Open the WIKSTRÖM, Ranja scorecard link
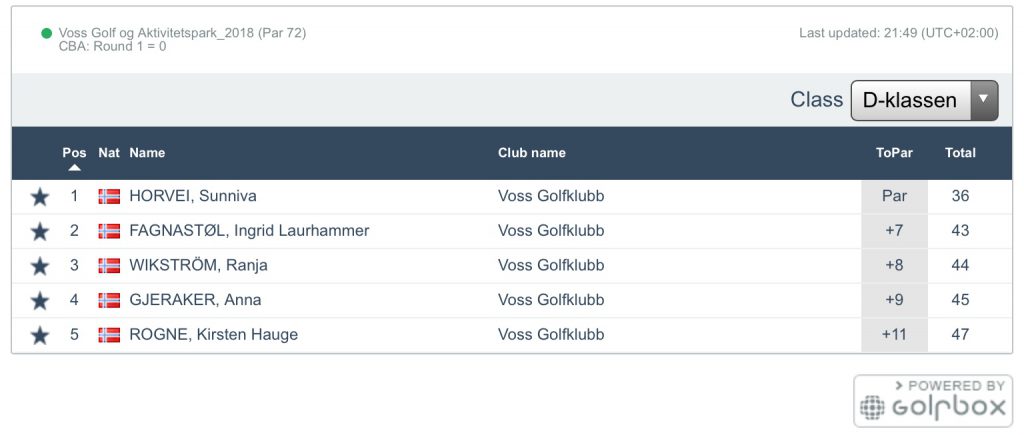Screen dimensions: 1024x435 point(198,265)
